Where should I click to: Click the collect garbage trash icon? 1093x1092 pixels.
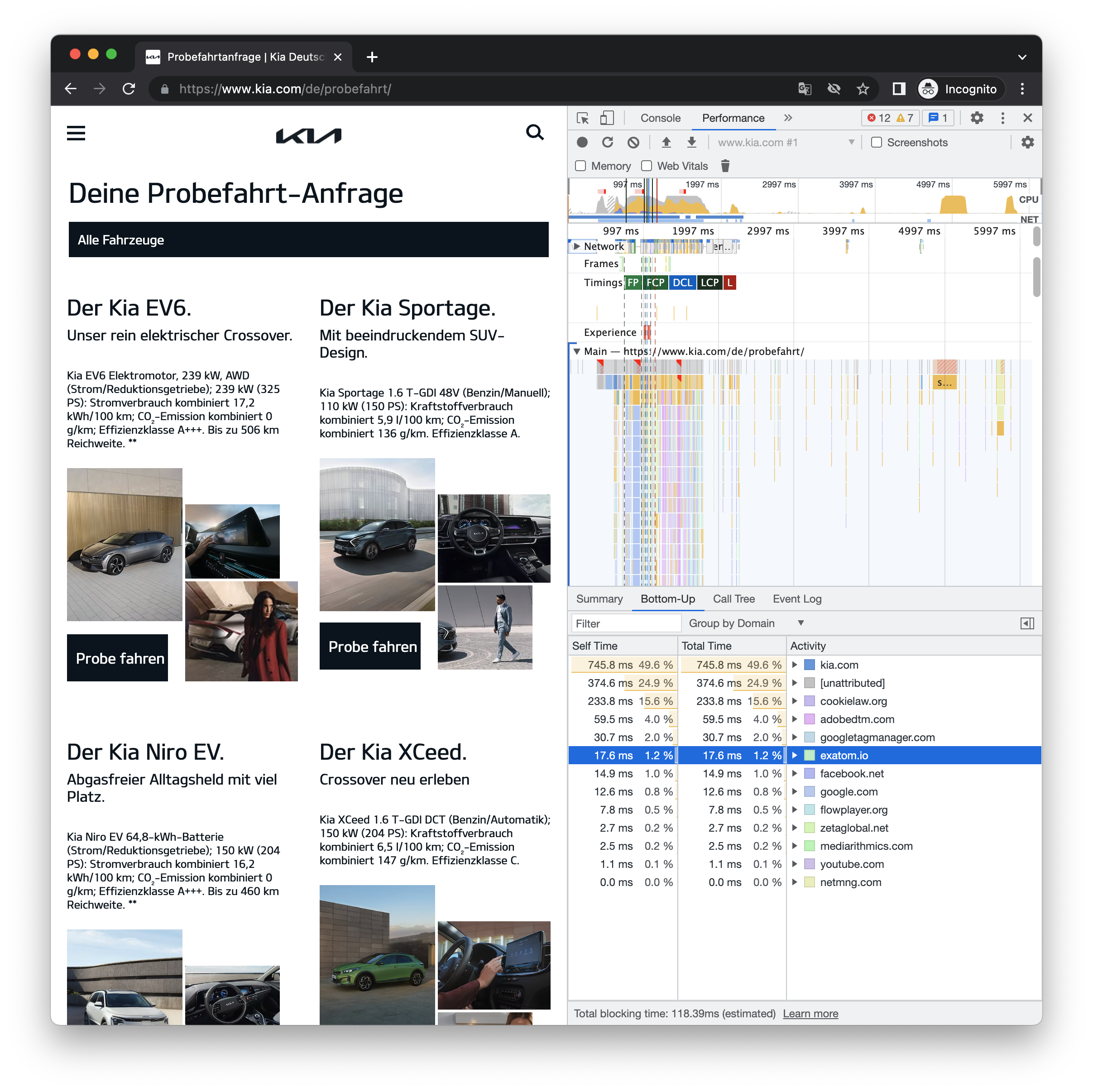(x=725, y=166)
